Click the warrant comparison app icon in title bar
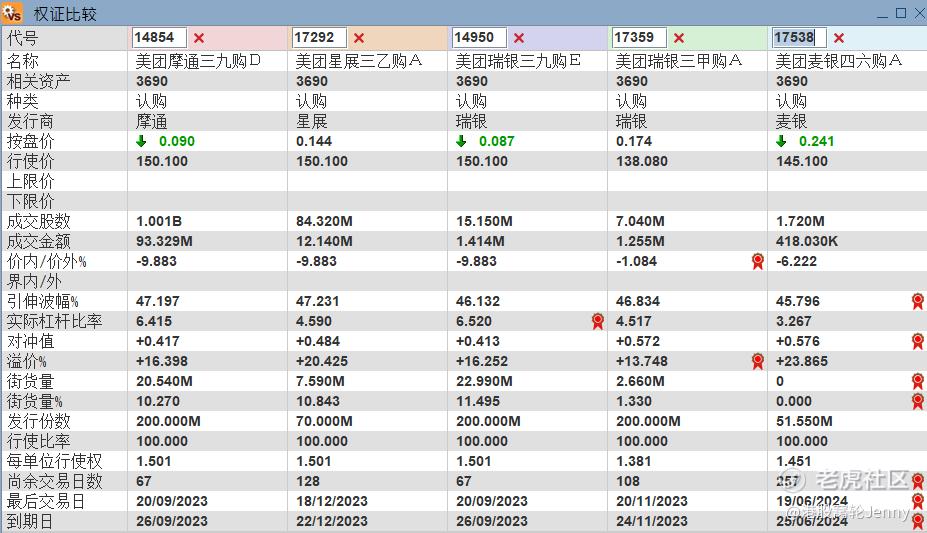This screenshot has width=927, height=533. click(12, 12)
